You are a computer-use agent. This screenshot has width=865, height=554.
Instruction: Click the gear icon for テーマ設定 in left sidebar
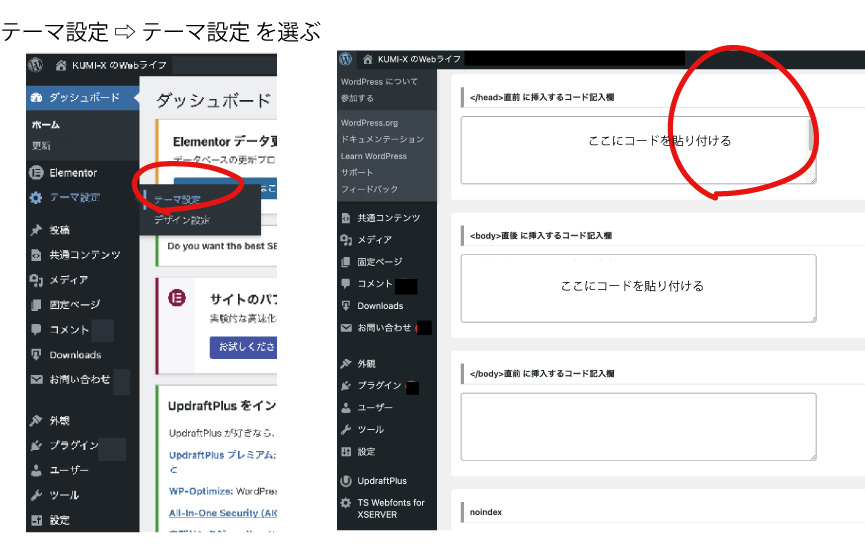coord(36,198)
